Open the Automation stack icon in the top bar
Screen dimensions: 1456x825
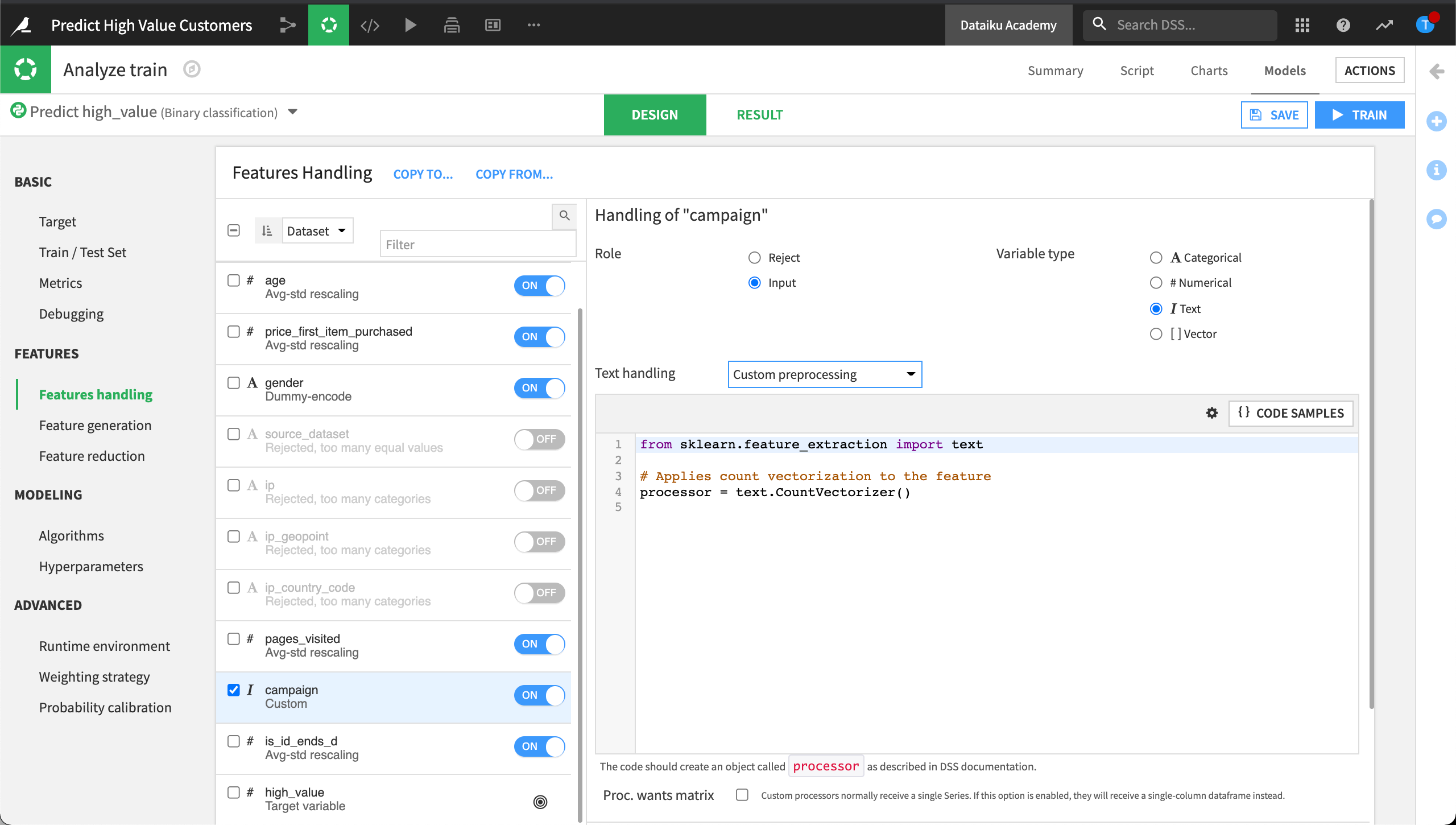(x=452, y=25)
